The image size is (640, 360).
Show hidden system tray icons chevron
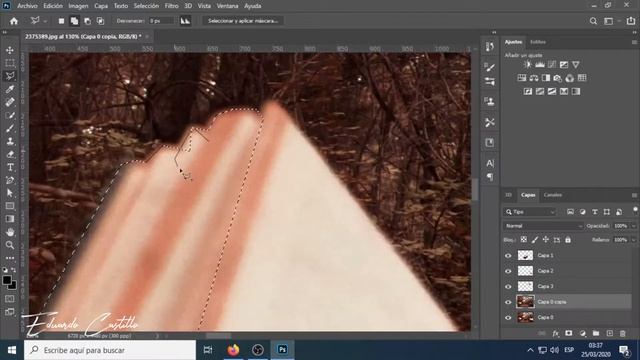530,350
